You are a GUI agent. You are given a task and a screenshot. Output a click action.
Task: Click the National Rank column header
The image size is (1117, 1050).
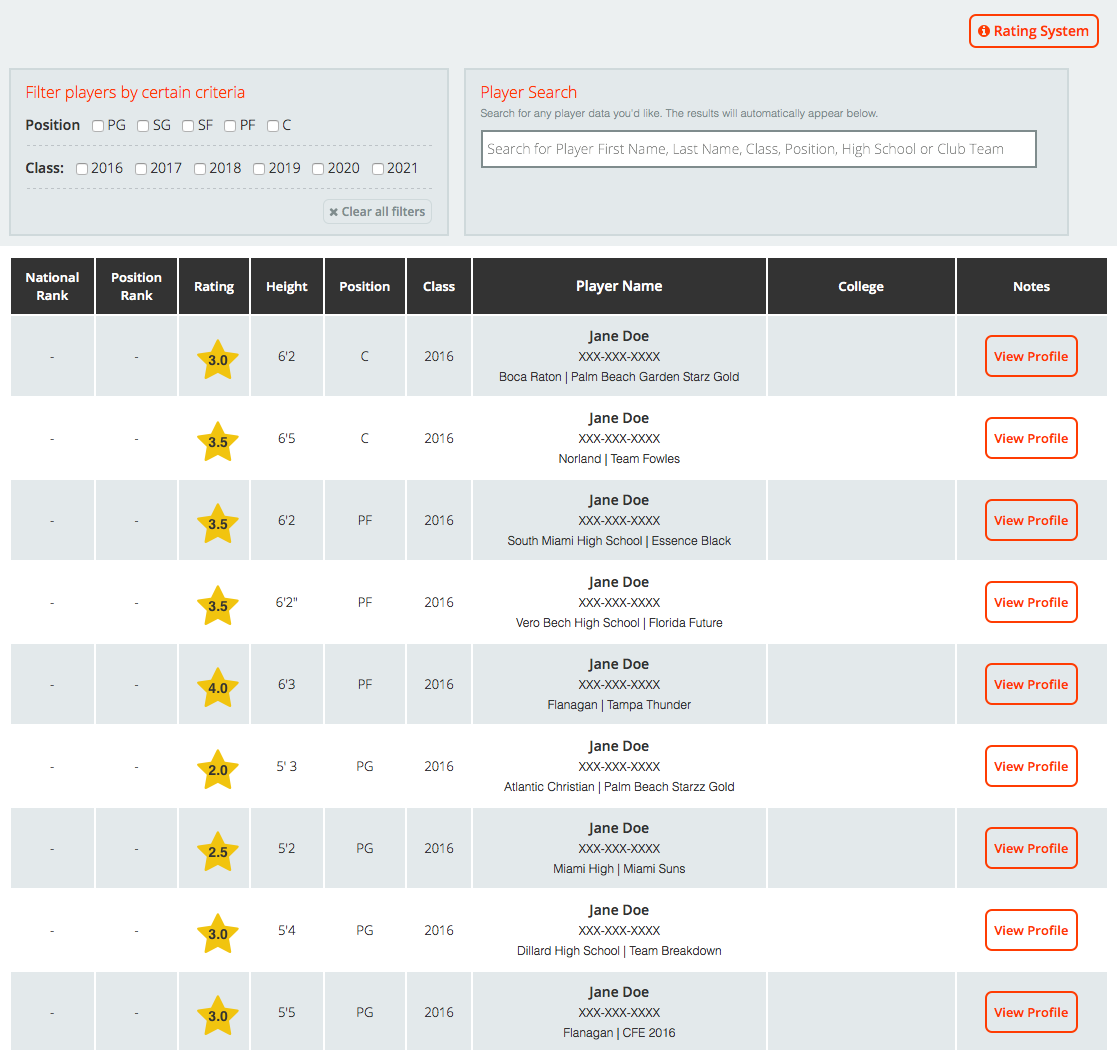pos(52,286)
